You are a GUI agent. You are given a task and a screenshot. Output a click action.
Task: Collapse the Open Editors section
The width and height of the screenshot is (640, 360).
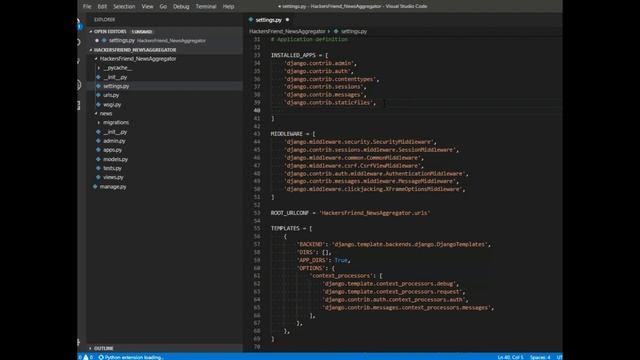(x=91, y=31)
